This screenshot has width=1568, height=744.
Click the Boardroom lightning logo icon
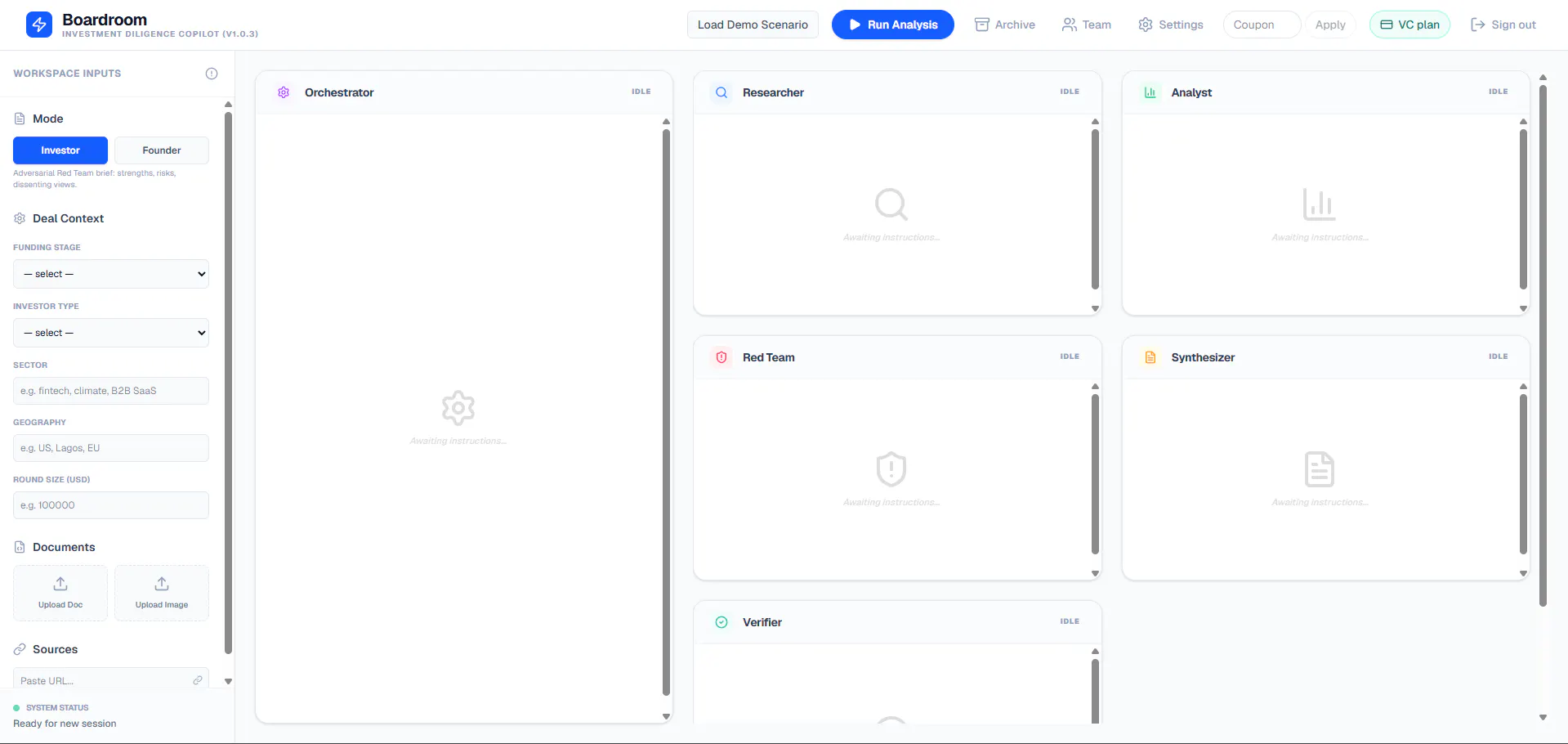(39, 25)
